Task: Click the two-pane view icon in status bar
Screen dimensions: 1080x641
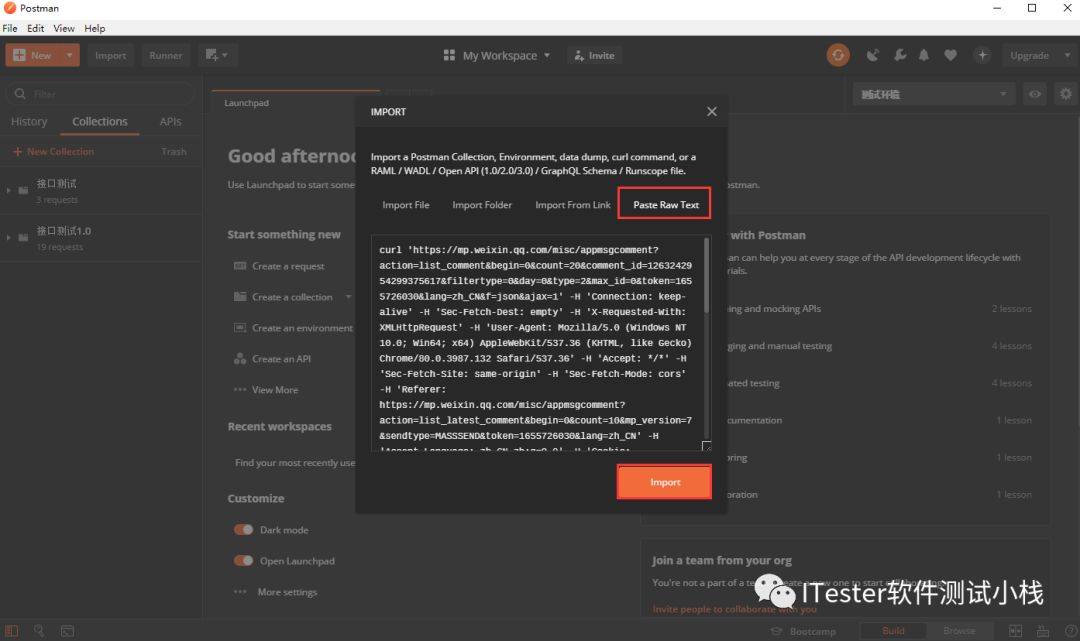Action: click(1015, 631)
